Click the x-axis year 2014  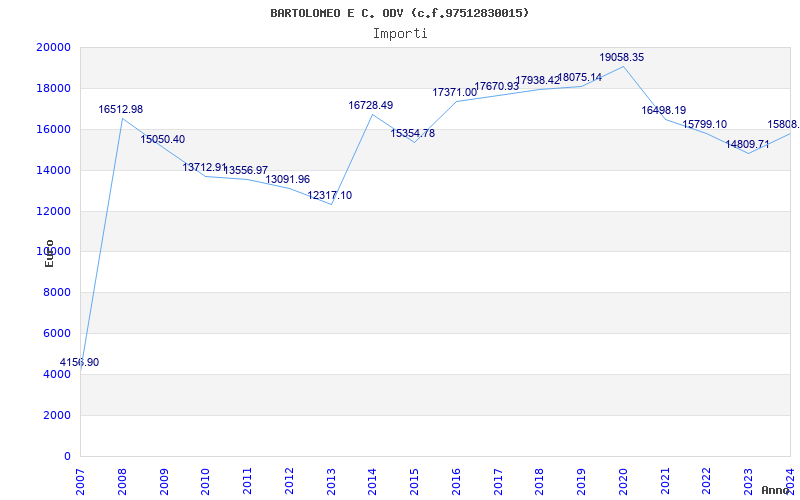coord(372,482)
